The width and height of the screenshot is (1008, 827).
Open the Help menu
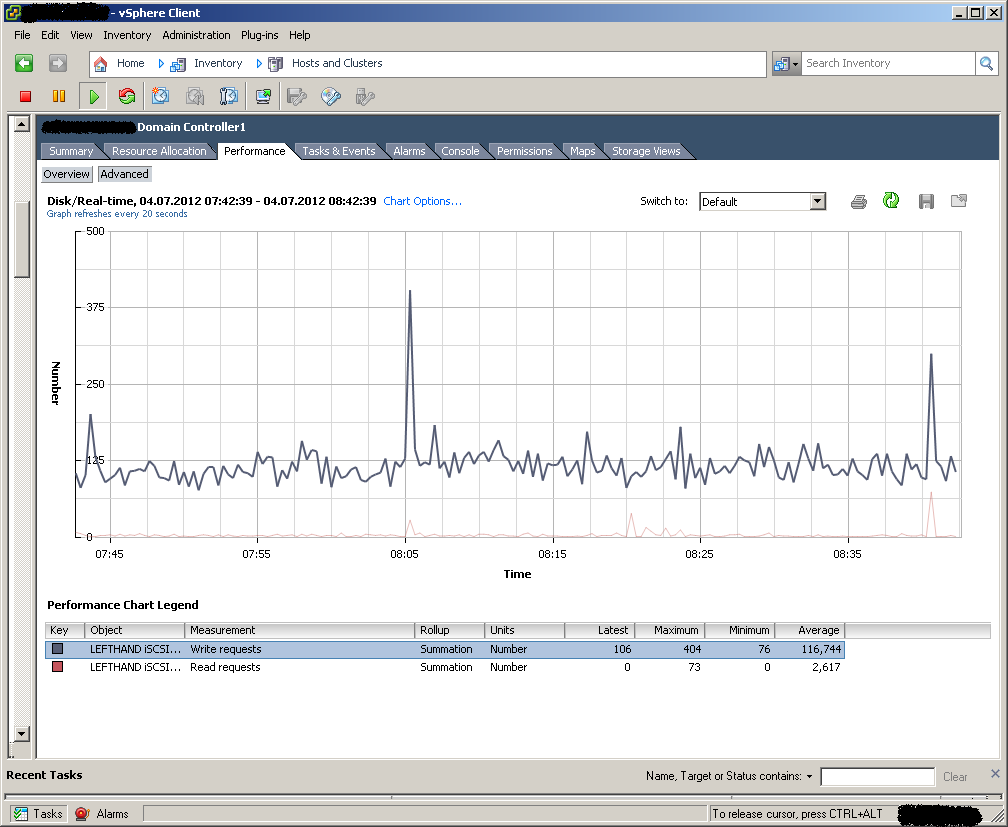[x=300, y=35]
